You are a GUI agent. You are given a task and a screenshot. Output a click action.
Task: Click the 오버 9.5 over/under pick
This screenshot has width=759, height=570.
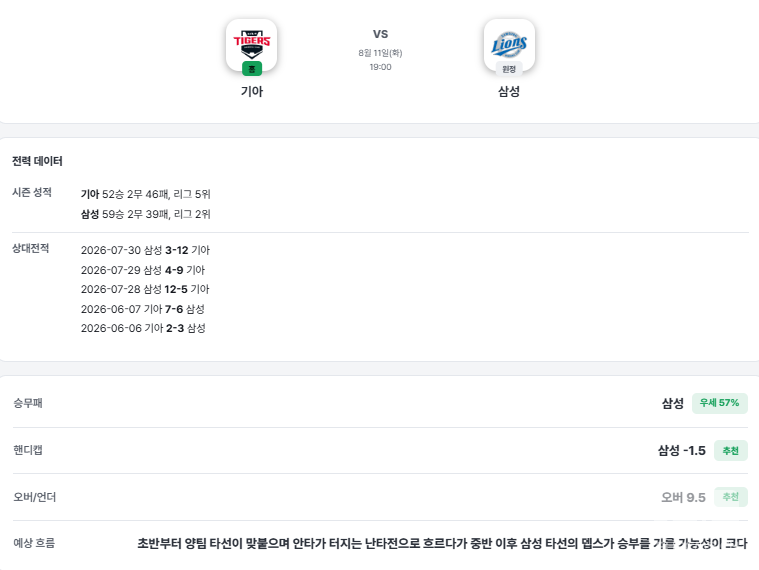(x=683, y=497)
